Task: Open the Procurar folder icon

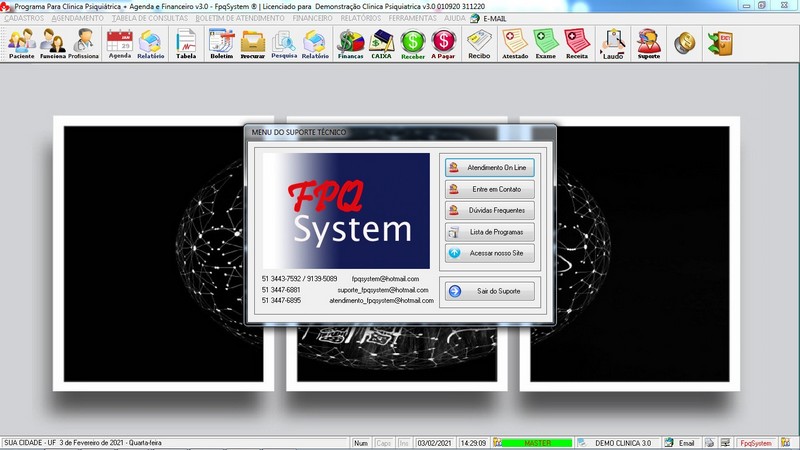Action: (x=253, y=44)
